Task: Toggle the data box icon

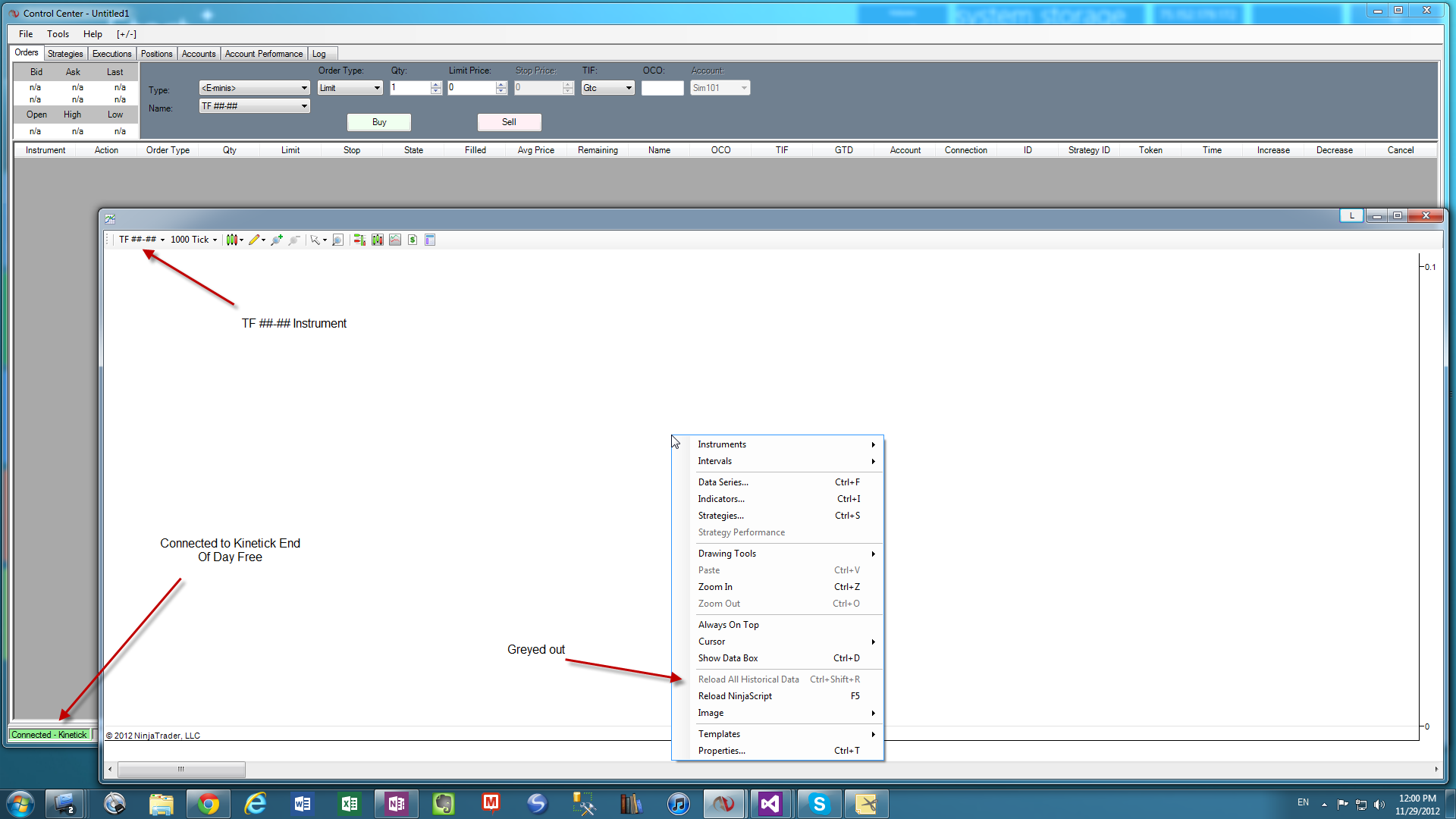Action: [430, 240]
